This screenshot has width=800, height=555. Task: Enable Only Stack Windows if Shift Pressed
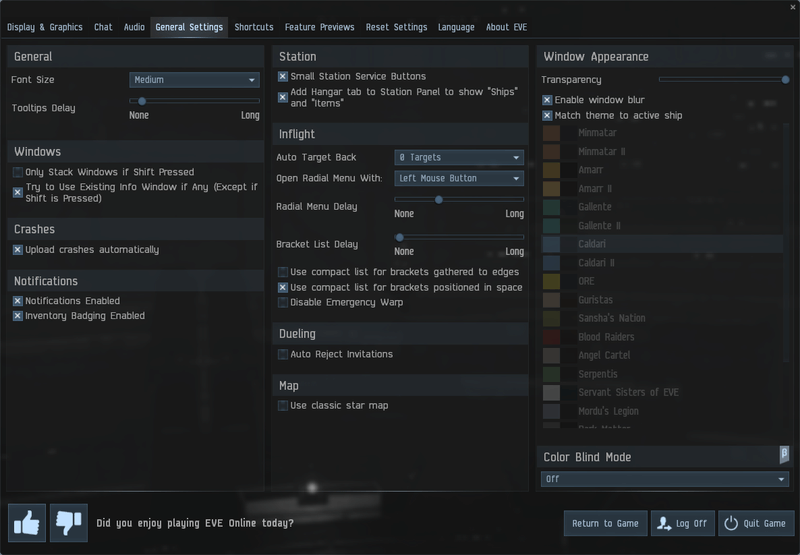(x=18, y=172)
